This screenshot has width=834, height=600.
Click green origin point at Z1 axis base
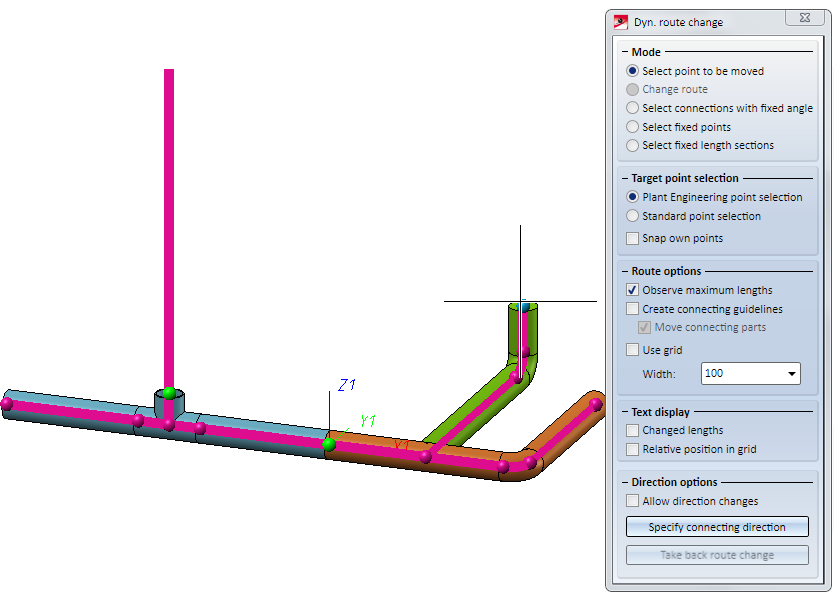point(329,444)
